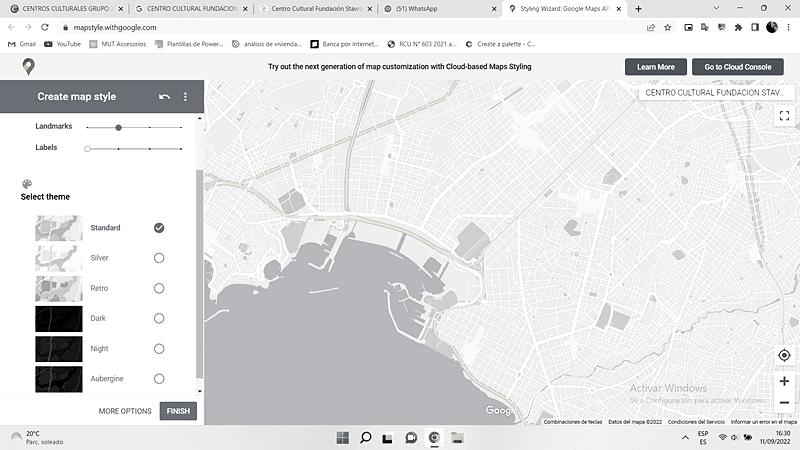Open the weather widget on the taskbar
Viewport: 800px width, 450px height.
[x=37, y=438]
